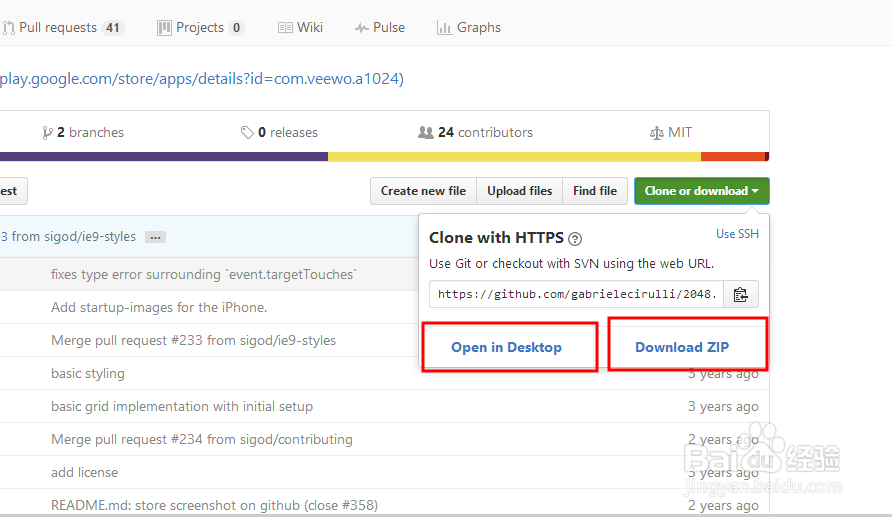Image resolution: width=892 pixels, height=517 pixels.
Task: Open the Pull requests tab
Action: pos(63,27)
